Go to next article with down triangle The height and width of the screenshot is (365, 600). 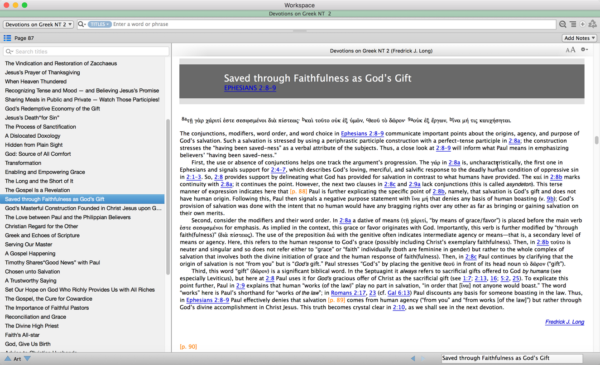click(x=27, y=358)
